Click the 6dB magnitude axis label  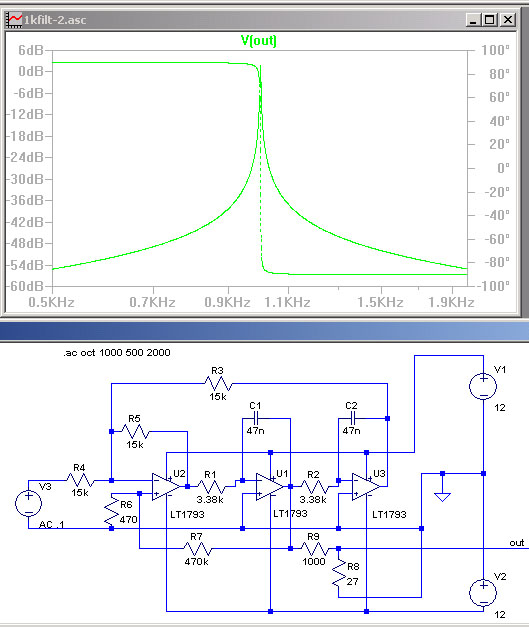coord(30,50)
